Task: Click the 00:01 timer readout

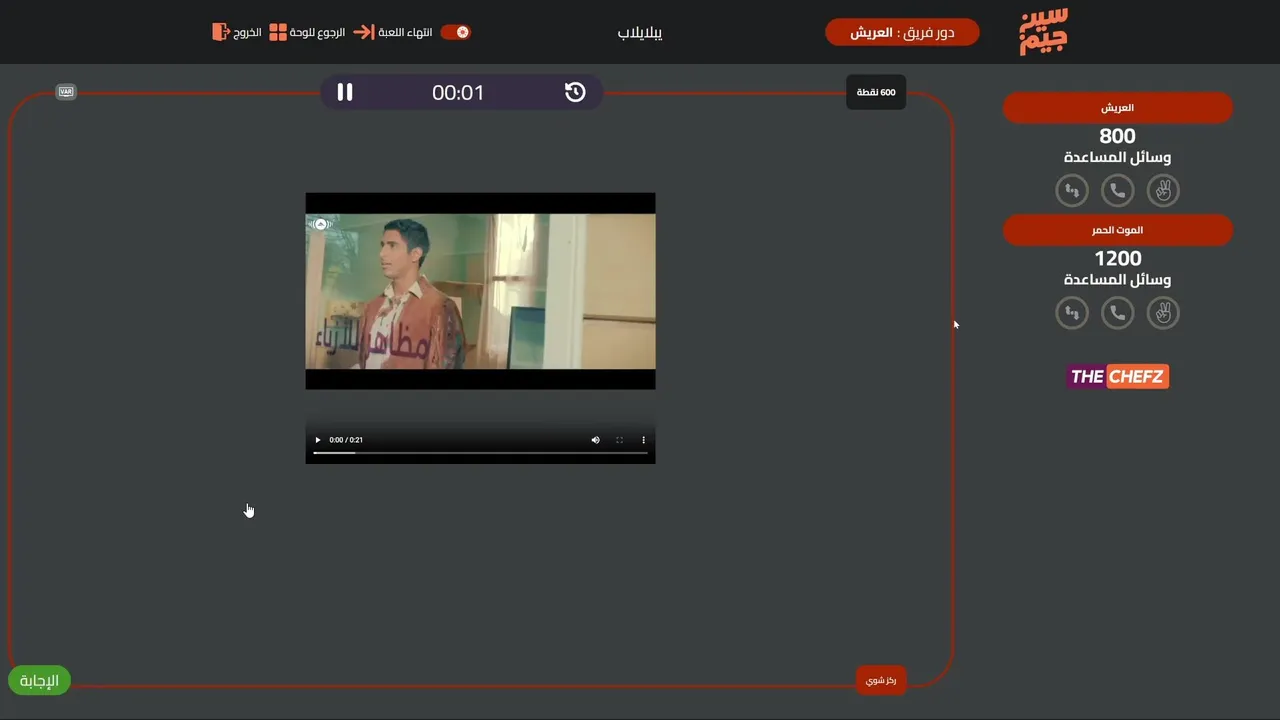Action: coord(458,92)
